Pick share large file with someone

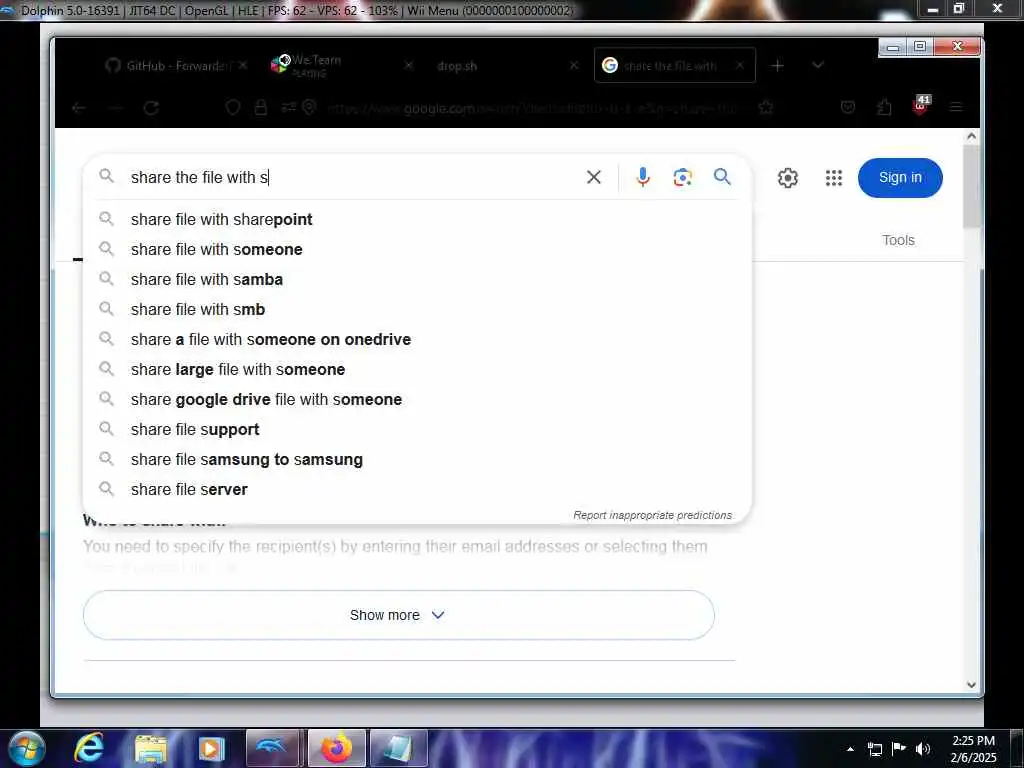click(x=417, y=370)
